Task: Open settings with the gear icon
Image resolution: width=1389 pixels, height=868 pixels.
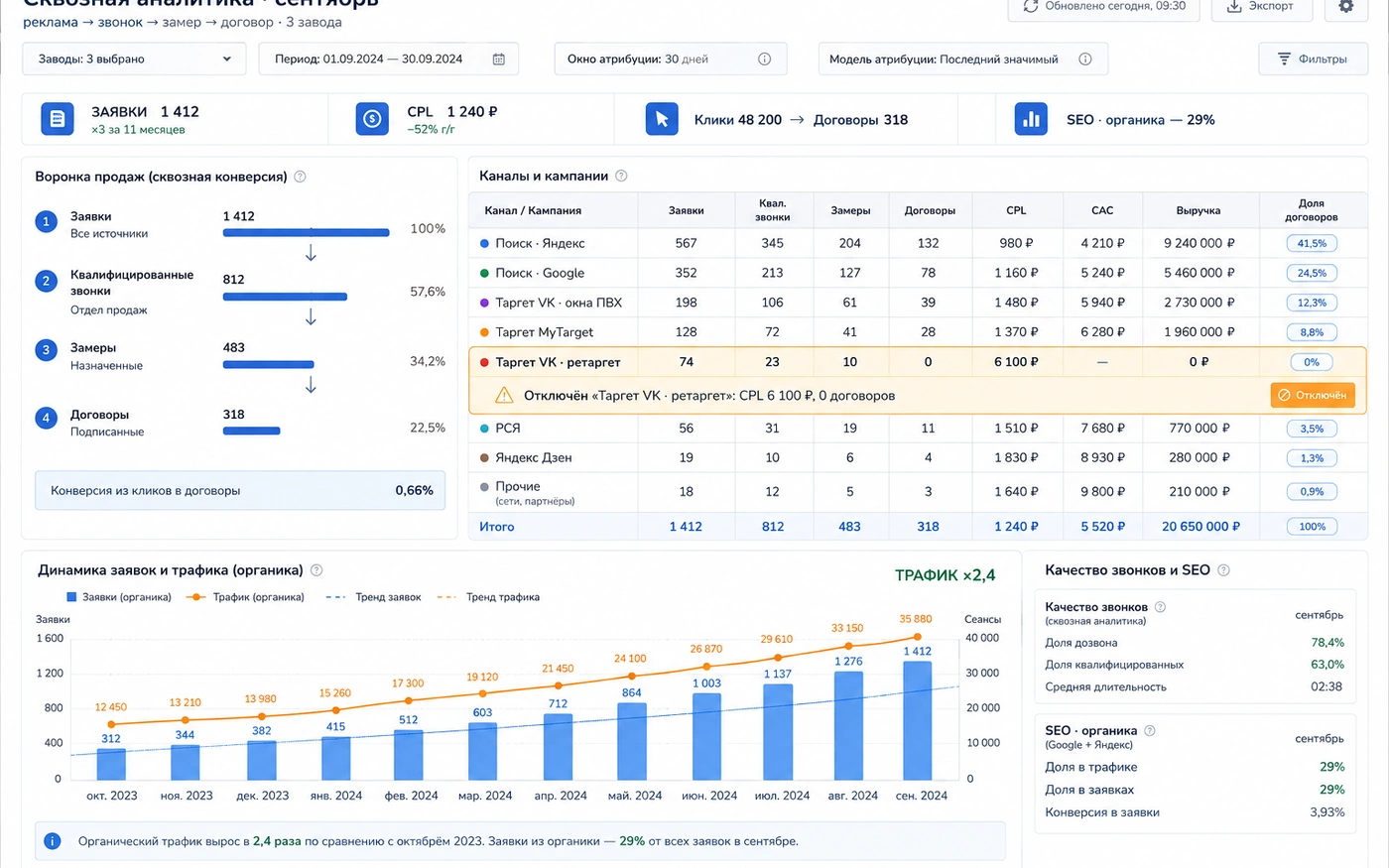Action: click(x=1345, y=6)
